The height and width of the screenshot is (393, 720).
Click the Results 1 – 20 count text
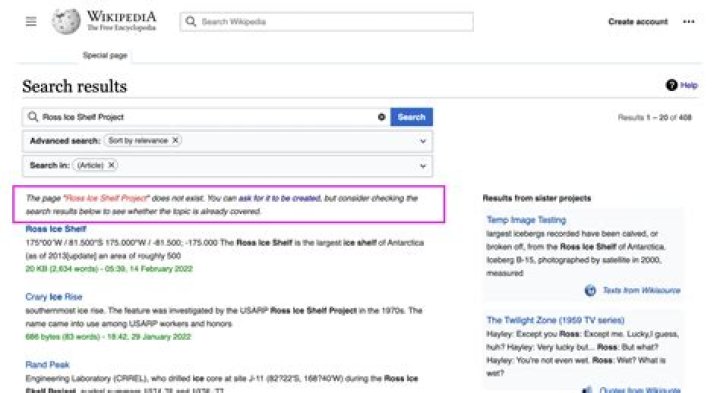654,118
